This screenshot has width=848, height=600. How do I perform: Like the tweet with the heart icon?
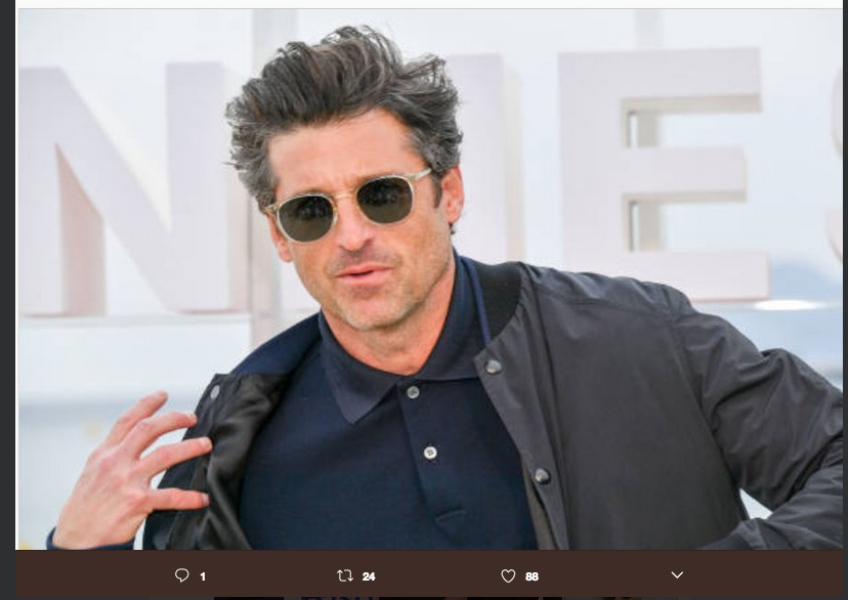pos(508,576)
